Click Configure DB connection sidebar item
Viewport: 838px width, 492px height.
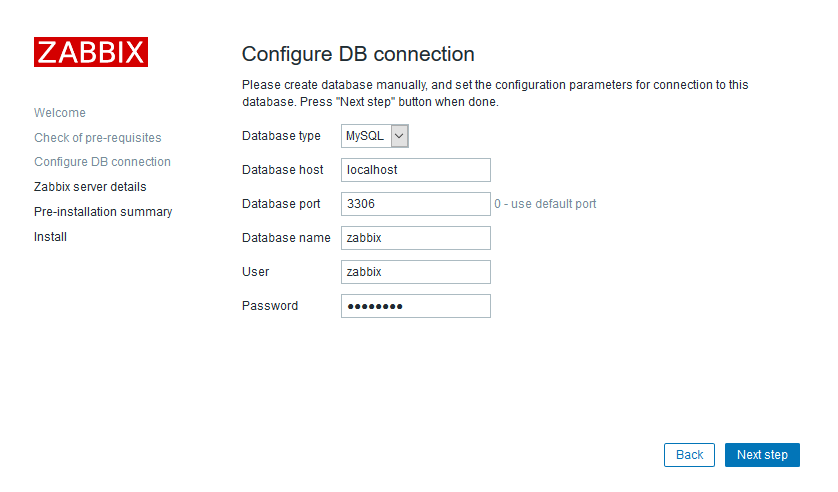pyautogui.click(x=102, y=162)
